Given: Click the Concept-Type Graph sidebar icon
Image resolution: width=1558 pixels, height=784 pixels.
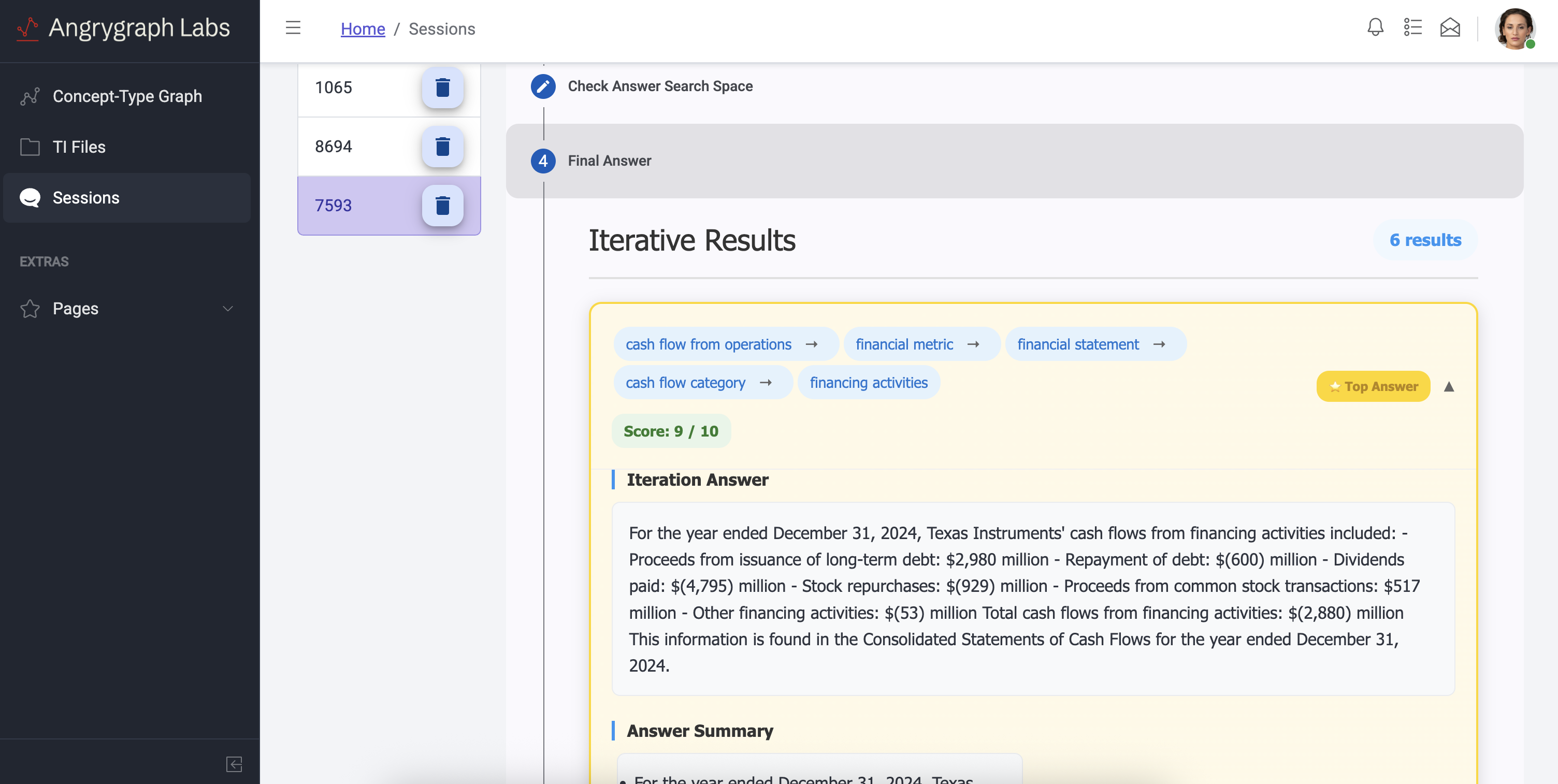Looking at the screenshot, I should (30, 96).
